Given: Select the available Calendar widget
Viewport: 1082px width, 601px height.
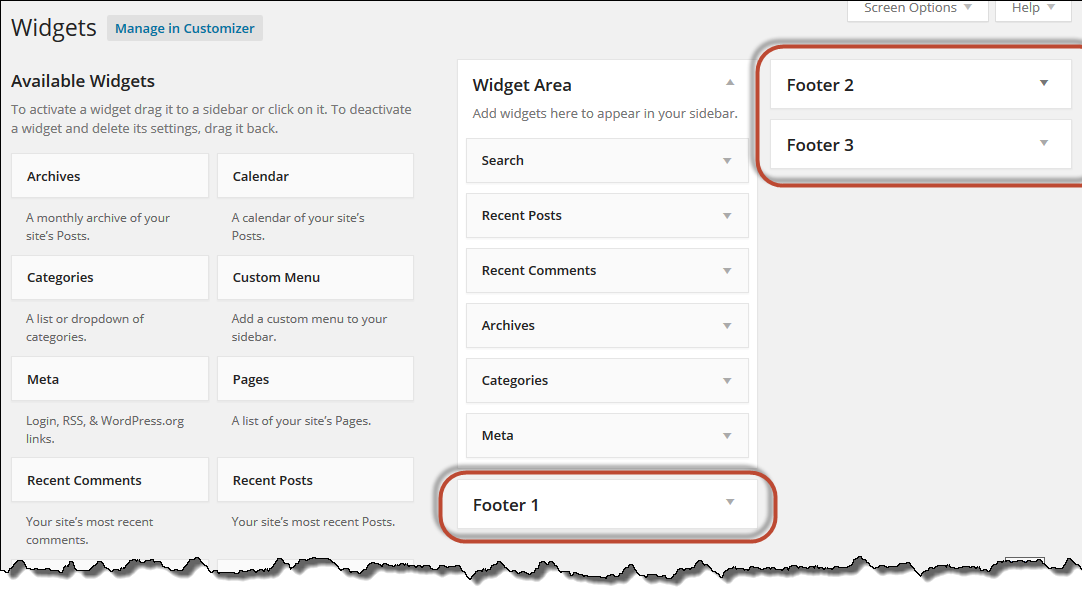Looking at the screenshot, I should tap(315, 176).
